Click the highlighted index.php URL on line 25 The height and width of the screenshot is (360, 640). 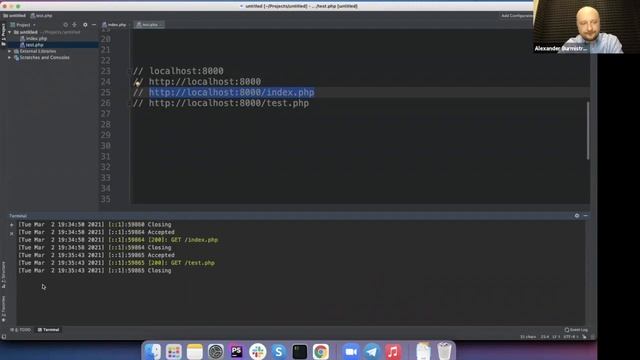tap(231, 93)
